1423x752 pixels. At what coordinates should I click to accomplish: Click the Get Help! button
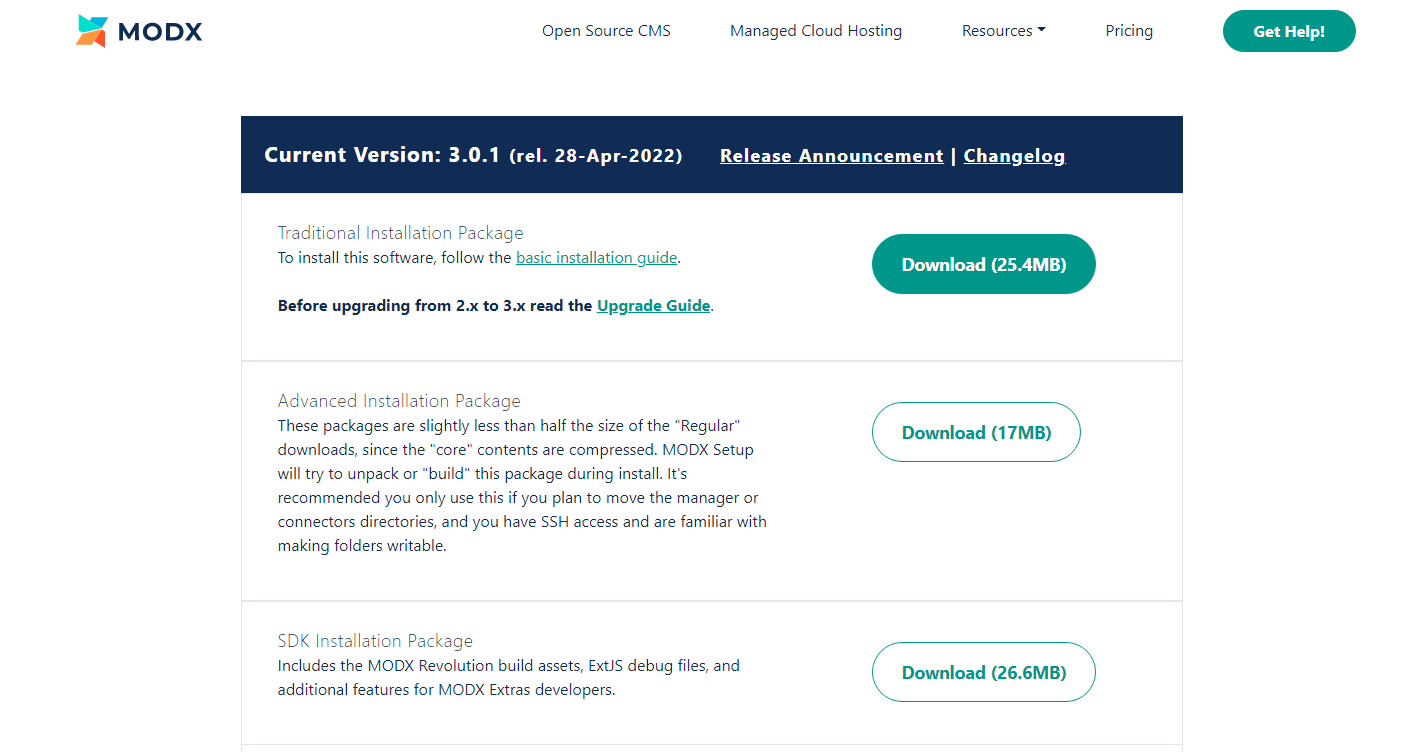pos(1289,31)
